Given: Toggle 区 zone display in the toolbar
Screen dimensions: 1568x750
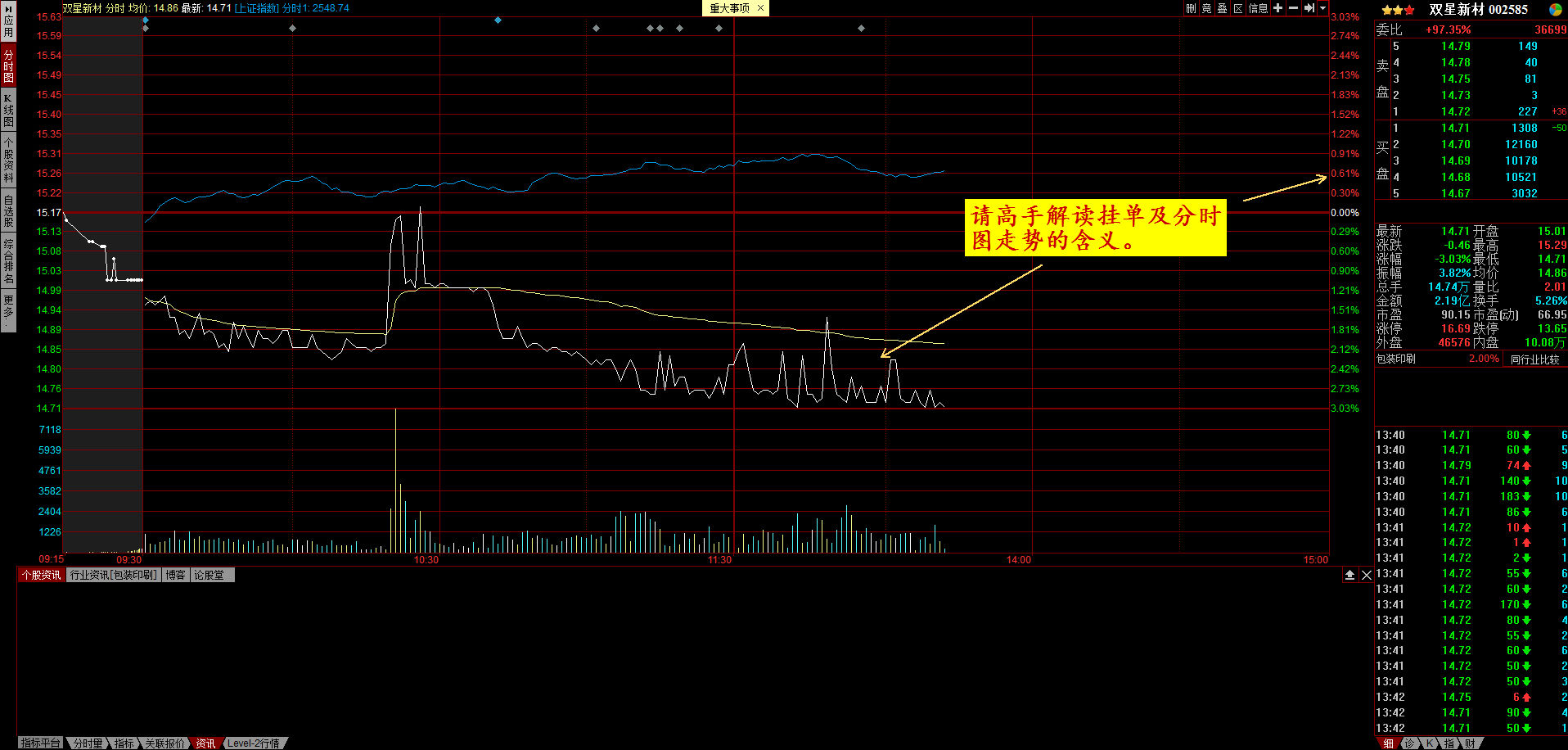Looking at the screenshot, I should point(1238,9).
